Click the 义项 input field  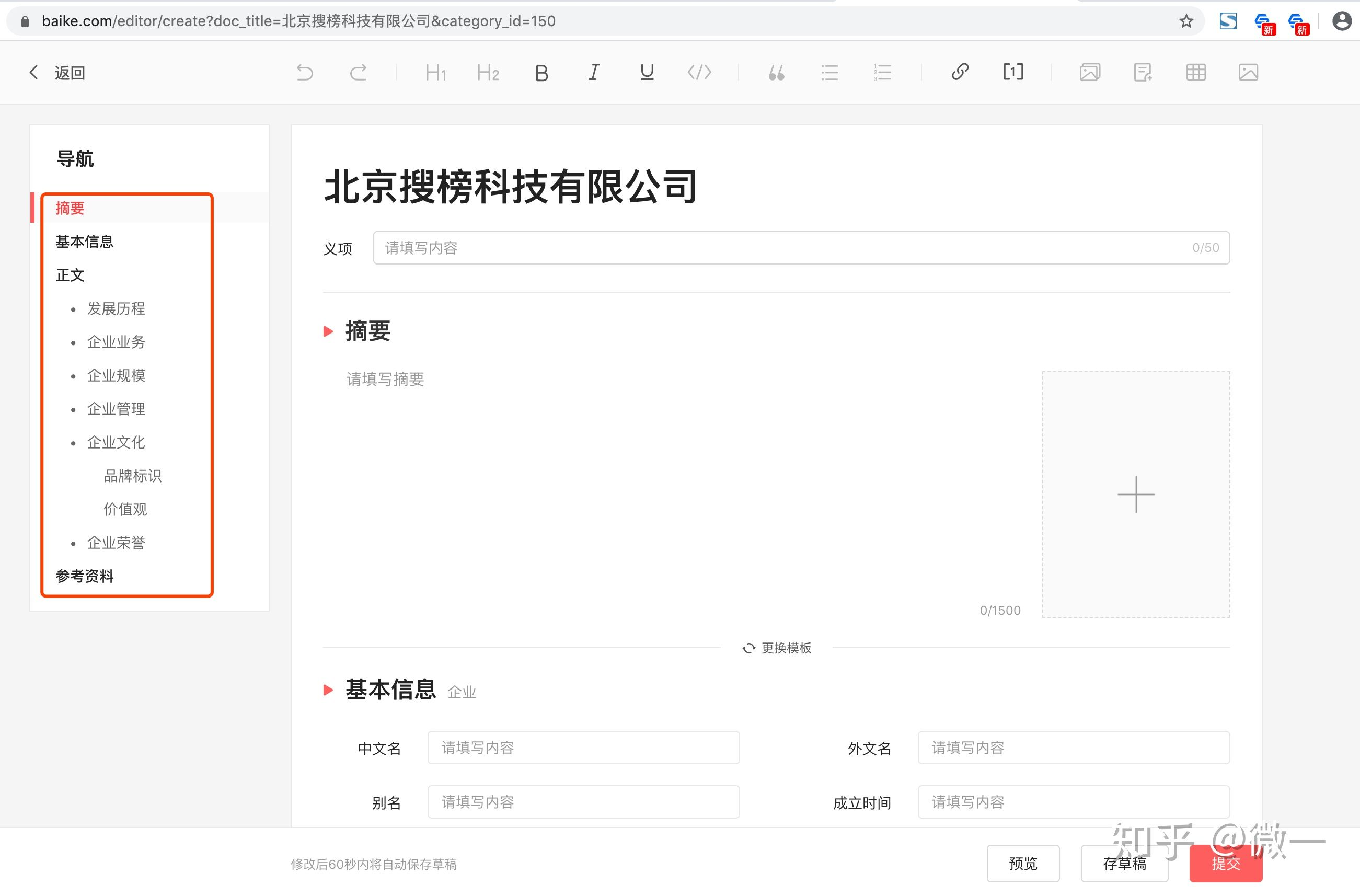click(x=800, y=248)
